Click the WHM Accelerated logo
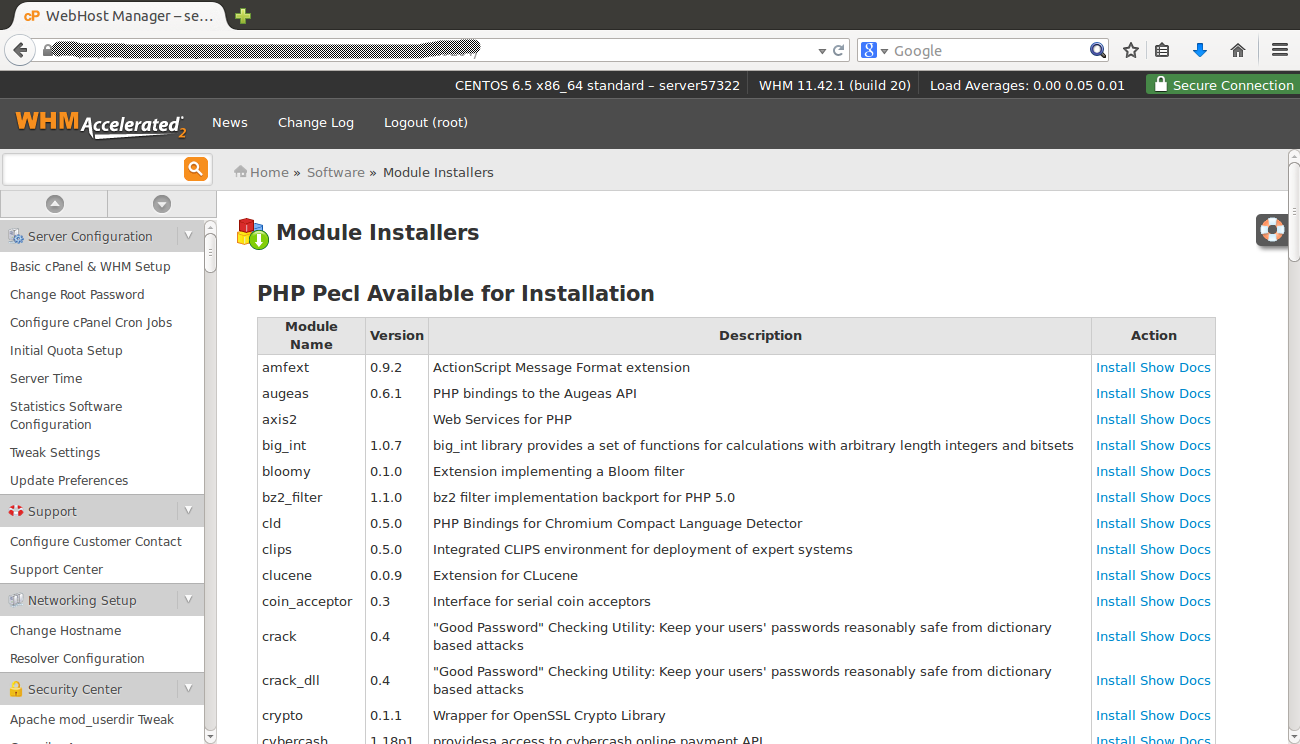Viewport: 1300px width, 744px height. (x=100, y=124)
